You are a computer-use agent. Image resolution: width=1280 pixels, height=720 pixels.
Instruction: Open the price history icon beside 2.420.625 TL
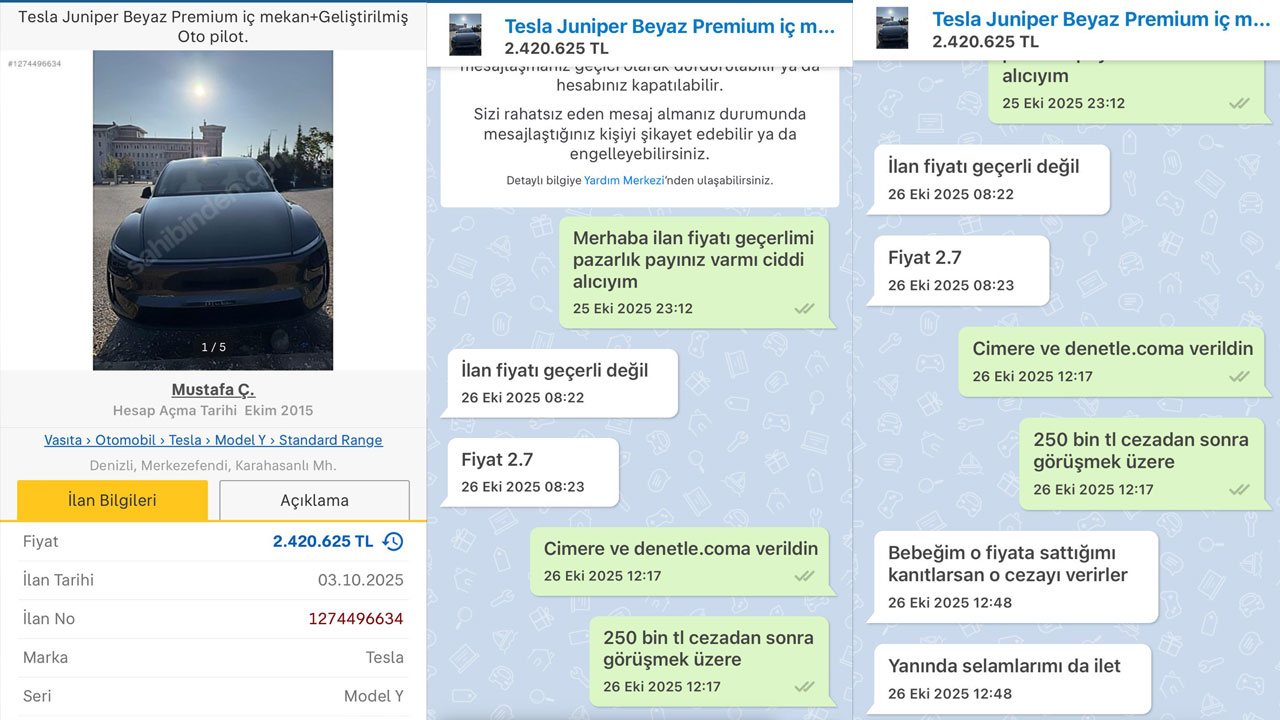pos(393,541)
